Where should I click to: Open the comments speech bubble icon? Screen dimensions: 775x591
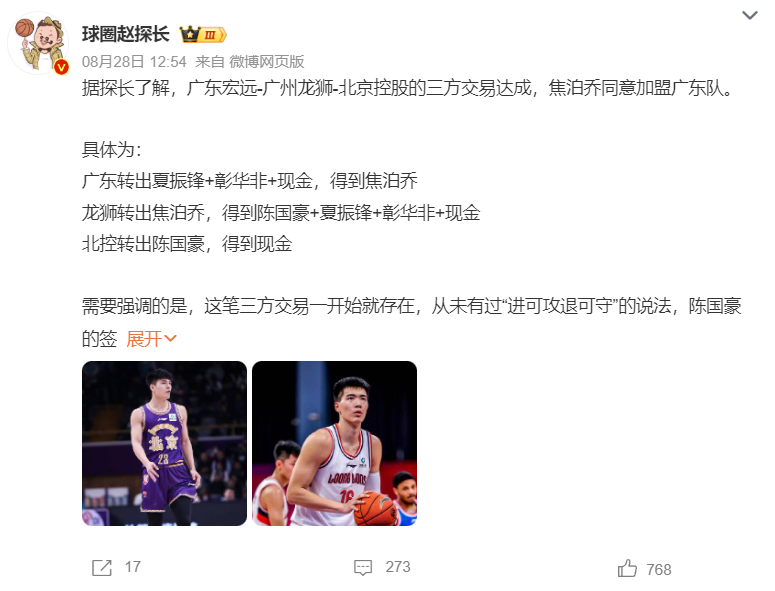pyautogui.click(x=363, y=567)
